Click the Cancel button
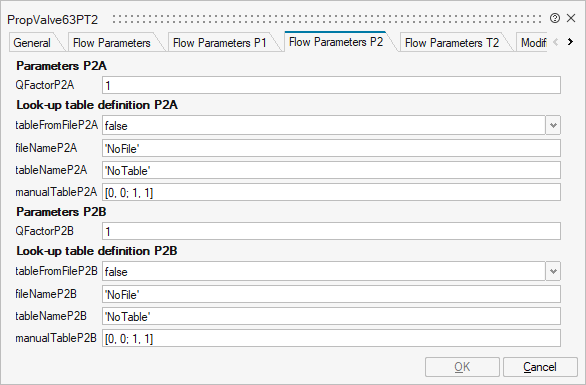The width and height of the screenshot is (586, 385). (x=540, y=367)
